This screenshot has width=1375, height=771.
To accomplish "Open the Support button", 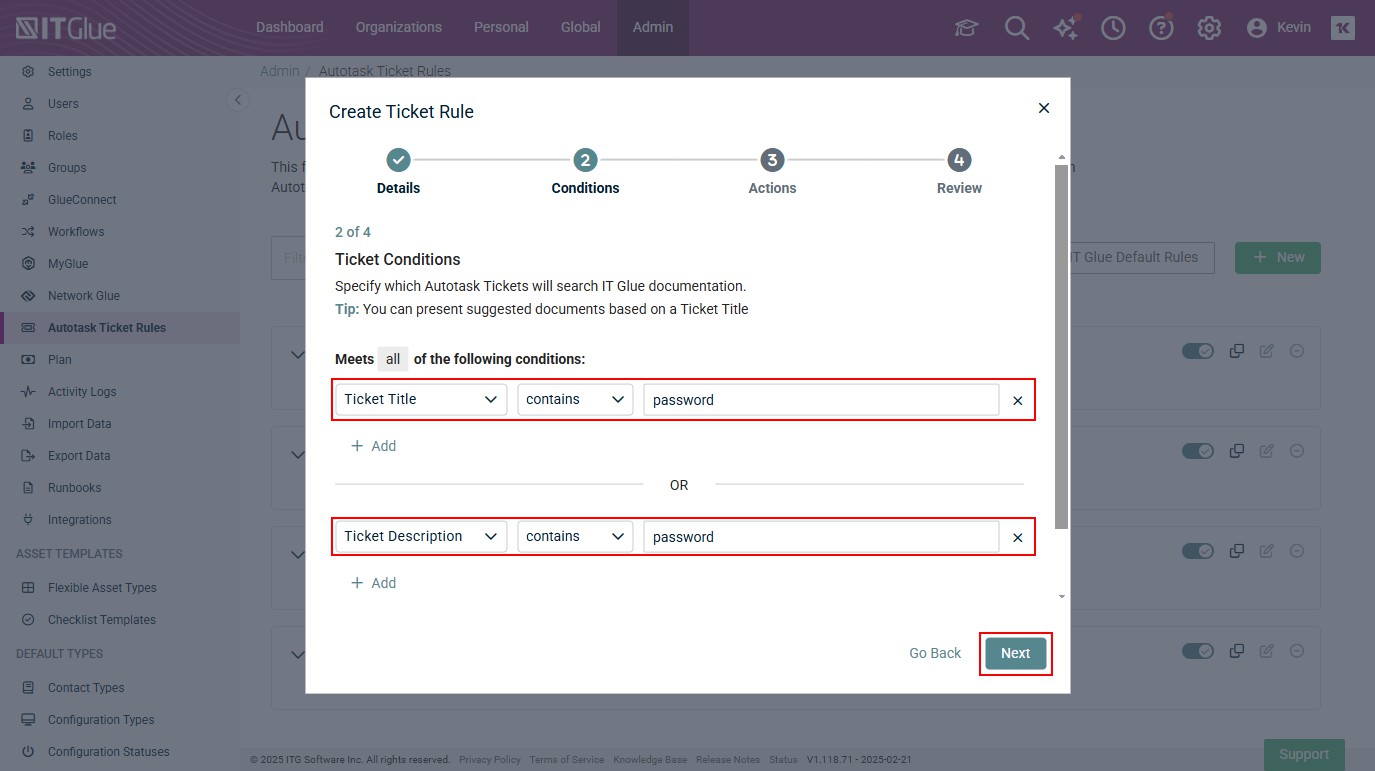I will point(1304,755).
